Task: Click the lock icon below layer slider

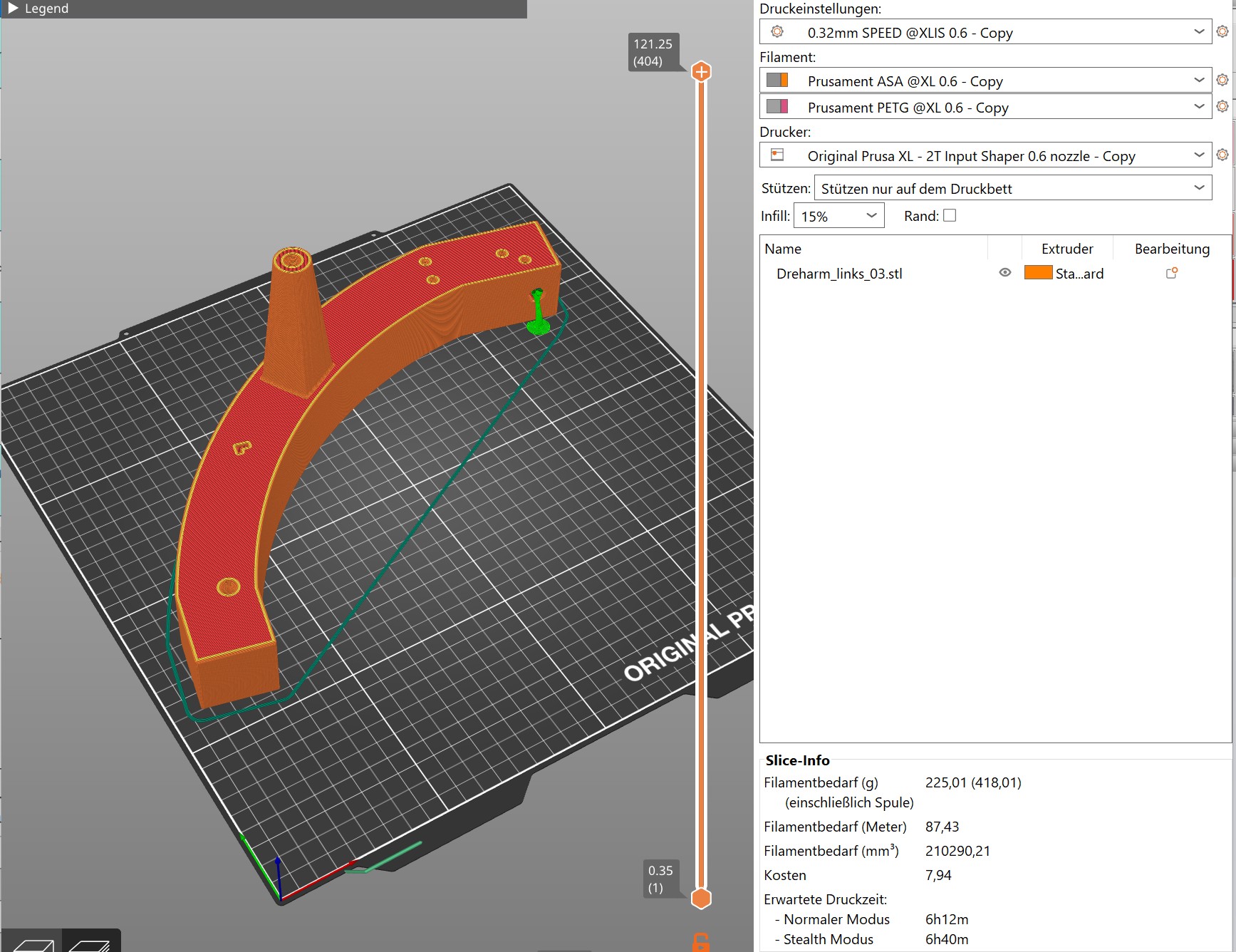Action: coord(701,942)
